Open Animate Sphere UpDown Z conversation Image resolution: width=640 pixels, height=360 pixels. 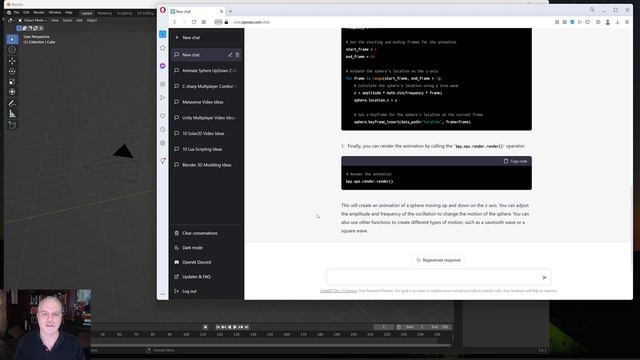tap(207, 71)
